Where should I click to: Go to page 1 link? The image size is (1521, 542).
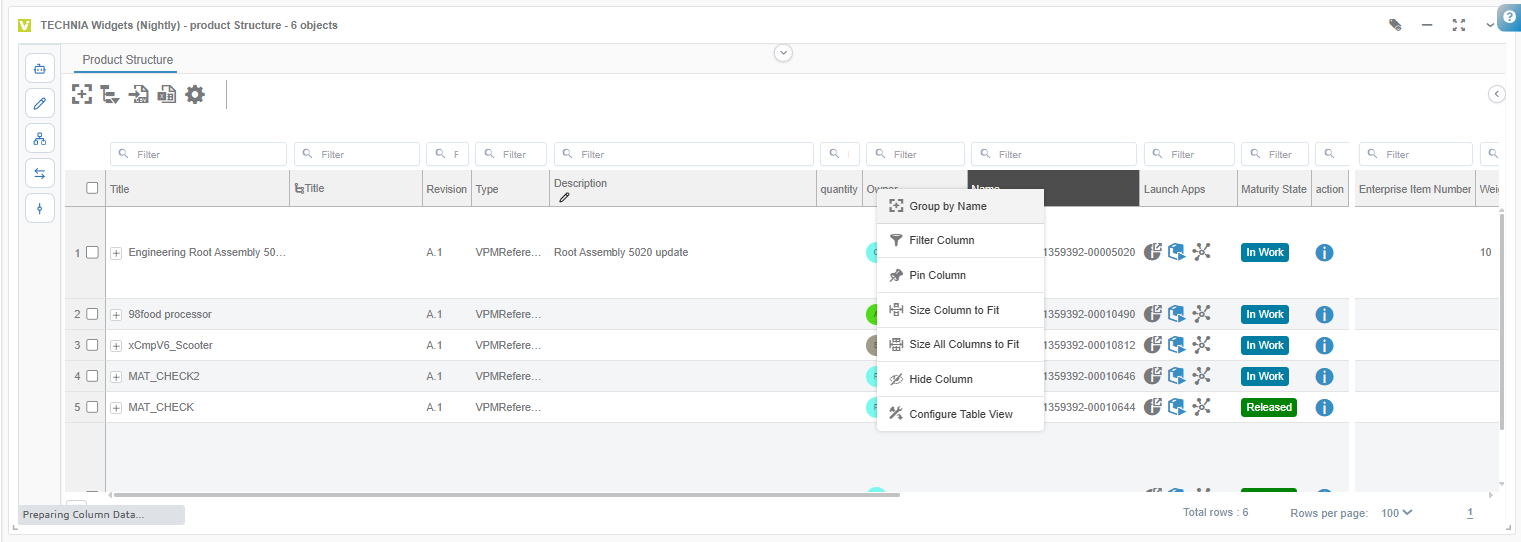(x=1470, y=513)
